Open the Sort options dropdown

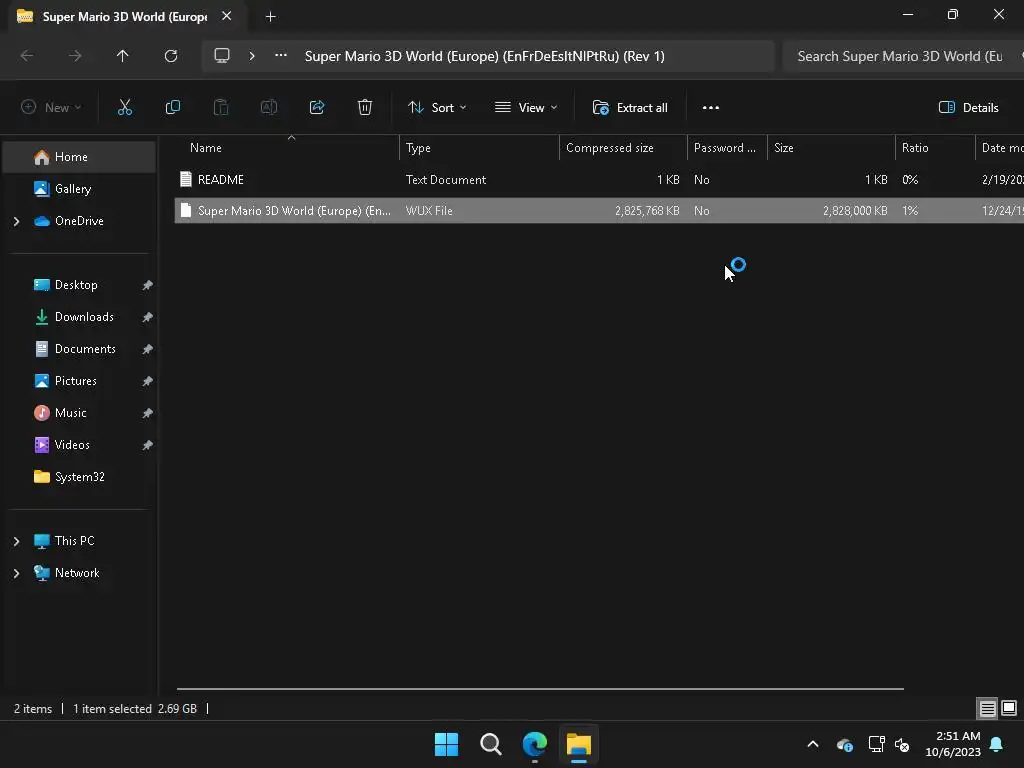coord(437,108)
